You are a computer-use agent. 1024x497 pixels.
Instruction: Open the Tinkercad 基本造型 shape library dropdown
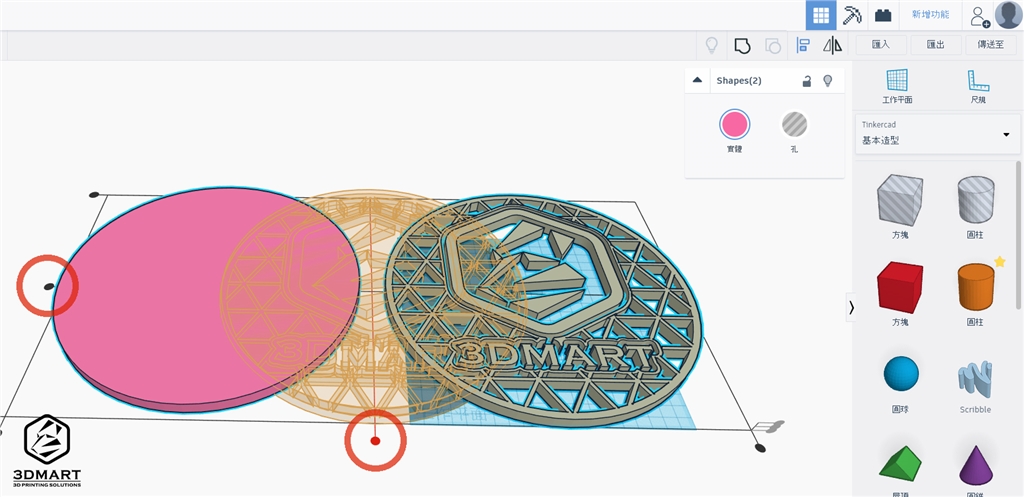tap(935, 134)
